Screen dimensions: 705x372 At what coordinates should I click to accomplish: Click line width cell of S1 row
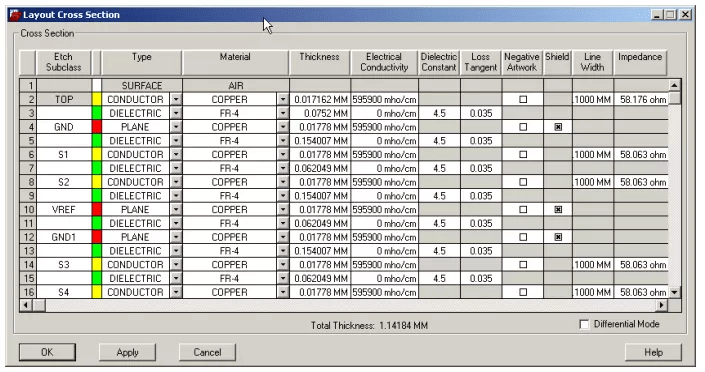click(x=593, y=154)
